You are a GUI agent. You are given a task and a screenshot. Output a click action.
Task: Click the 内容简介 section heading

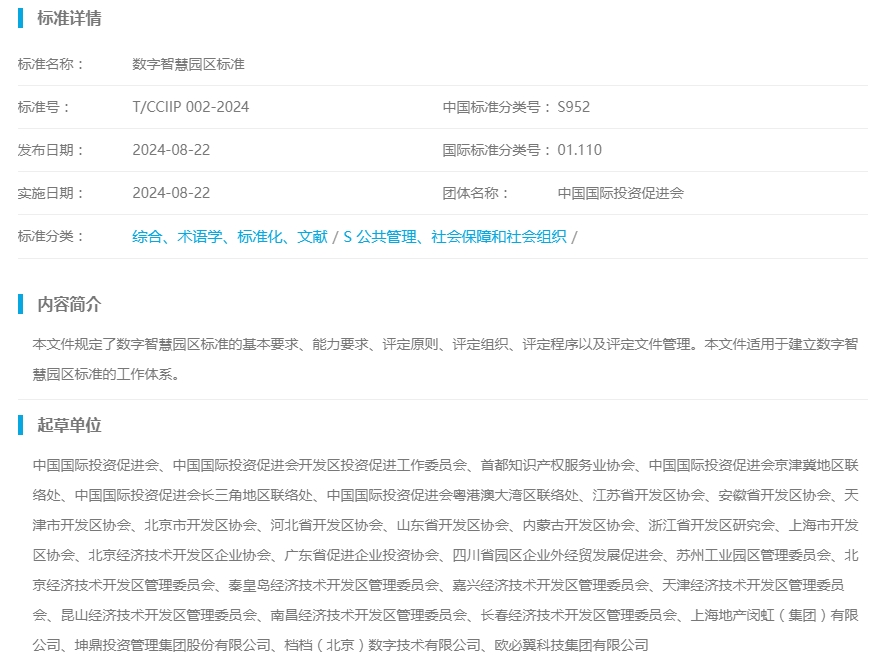tap(68, 305)
